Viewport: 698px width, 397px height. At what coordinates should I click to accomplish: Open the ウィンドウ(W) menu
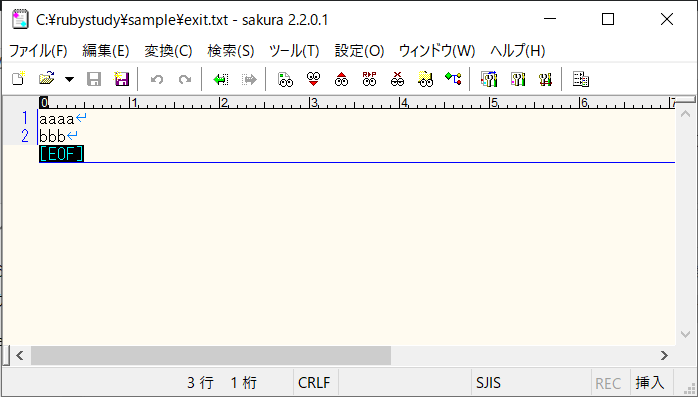click(437, 51)
